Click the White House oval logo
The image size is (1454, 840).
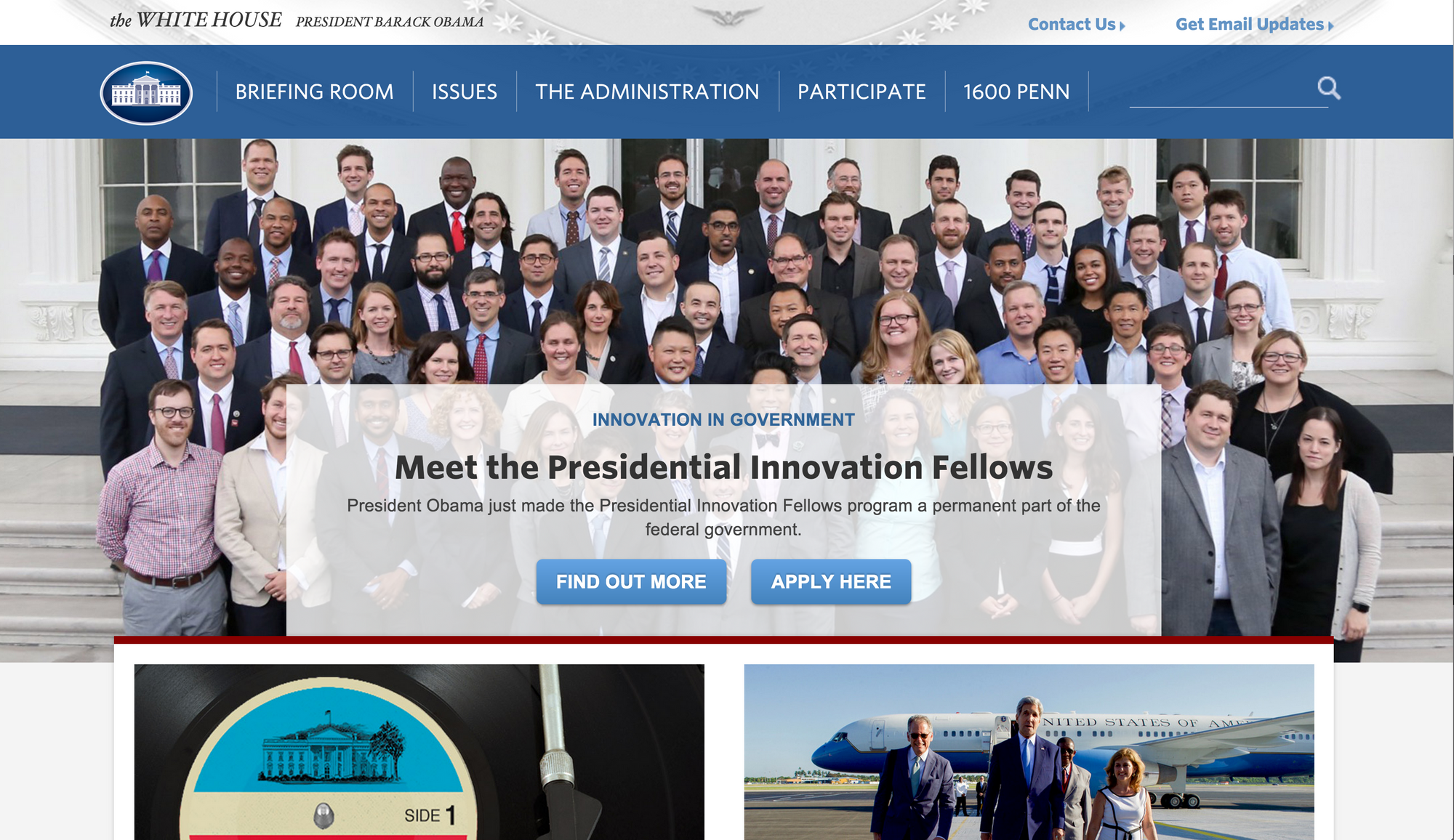coord(146,92)
